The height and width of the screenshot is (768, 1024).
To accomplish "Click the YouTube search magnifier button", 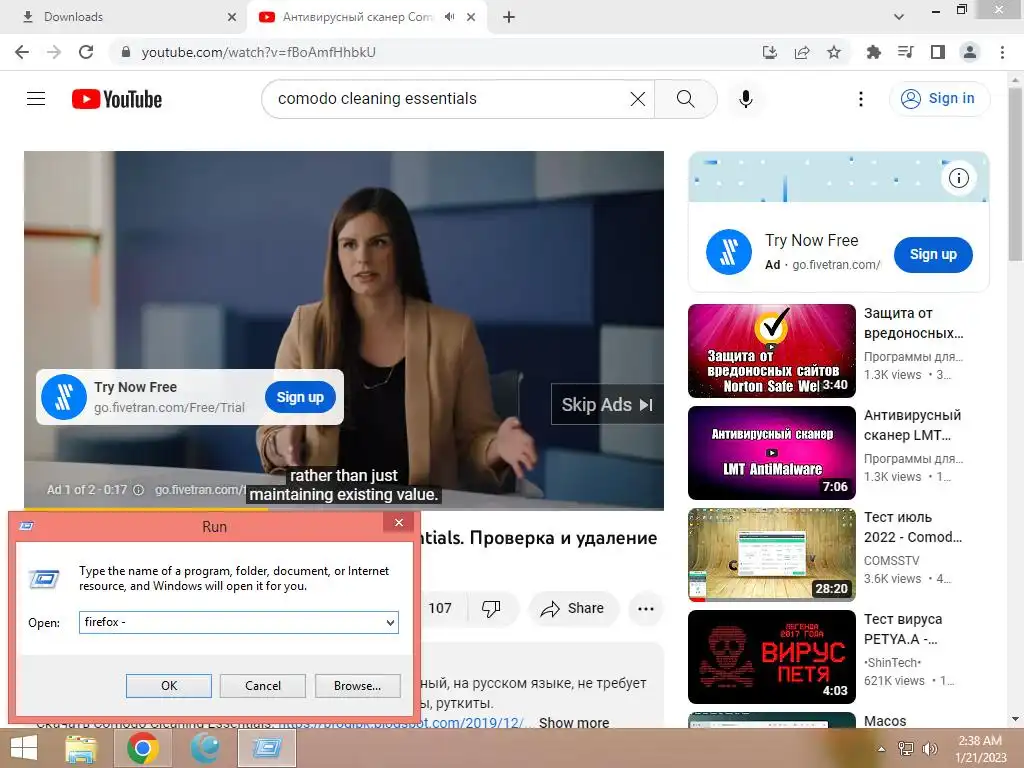I will pos(686,99).
